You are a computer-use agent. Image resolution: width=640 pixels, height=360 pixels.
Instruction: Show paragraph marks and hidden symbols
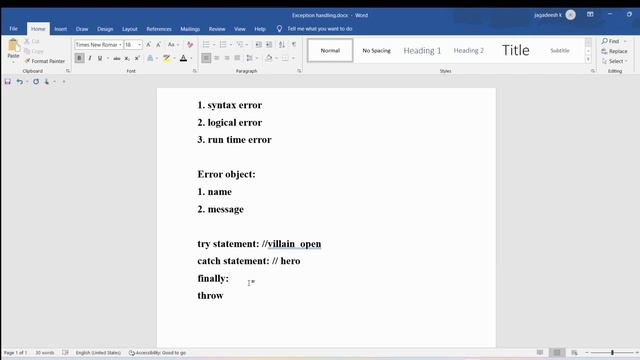tap(294, 44)
